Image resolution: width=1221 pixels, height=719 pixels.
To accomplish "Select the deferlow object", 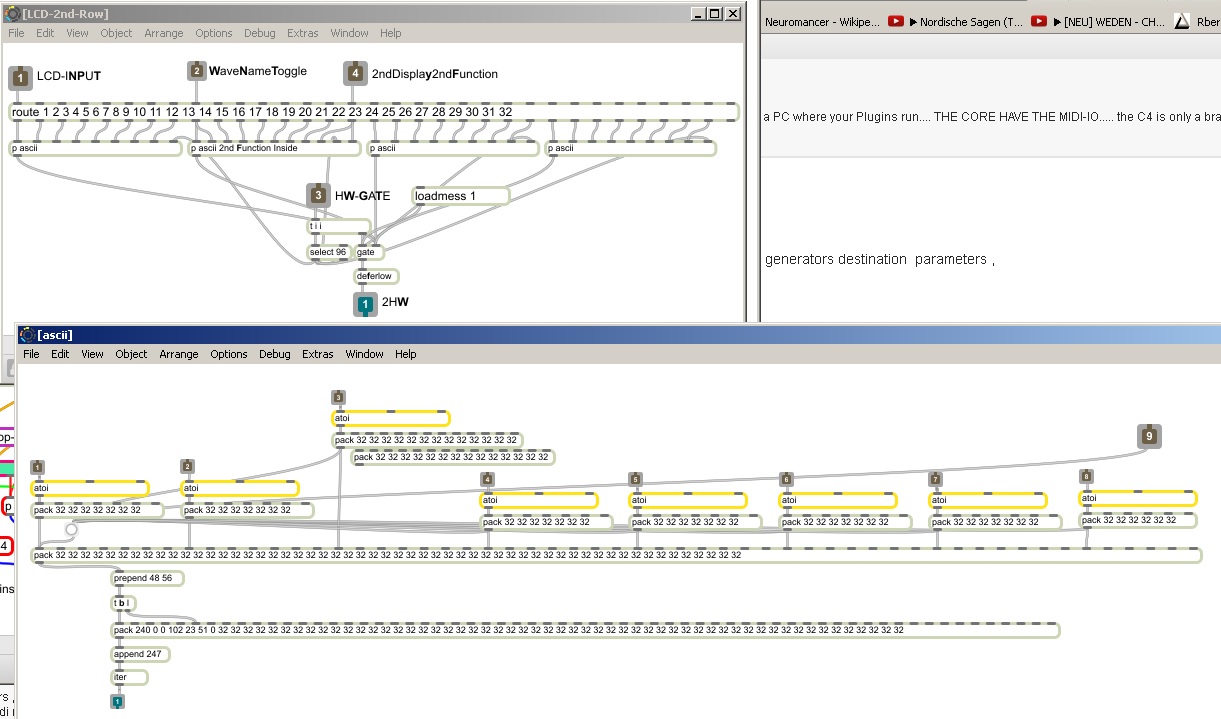I will coord(376,276).
